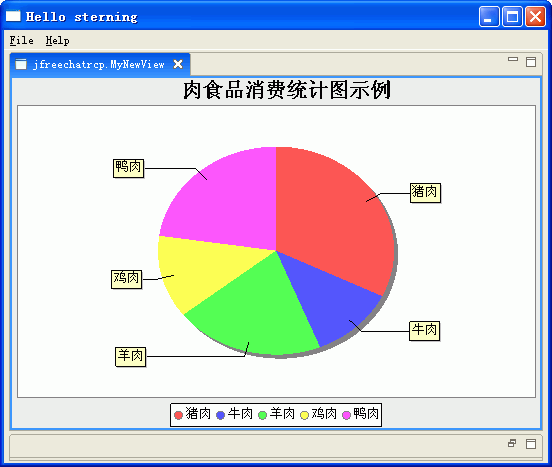Click the magenta 鸭肉 legend swatch
Image resolution: width=552 pixels, height=467 pixels.
click(346, 415)
